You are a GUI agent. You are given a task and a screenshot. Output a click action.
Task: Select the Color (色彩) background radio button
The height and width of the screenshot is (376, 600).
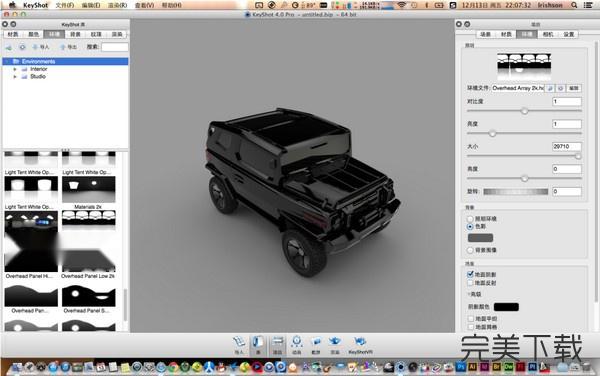pyautogui.click(x=470, y=226)
